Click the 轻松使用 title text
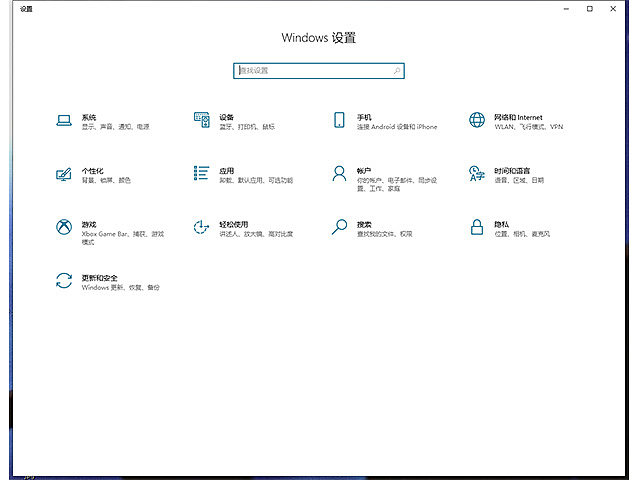 [234, 224]
